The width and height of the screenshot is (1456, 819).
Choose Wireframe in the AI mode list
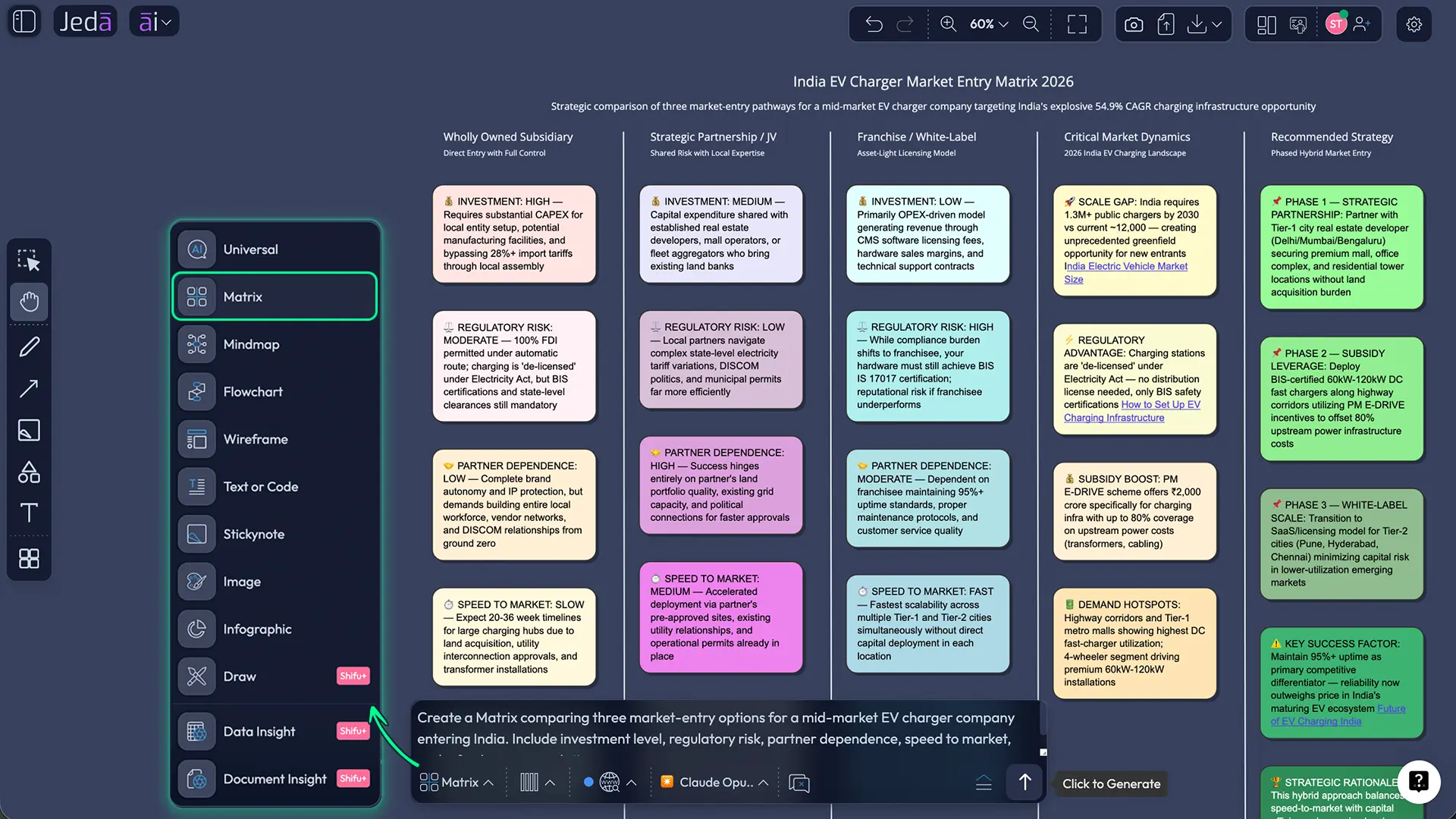(x=275, y=439)
